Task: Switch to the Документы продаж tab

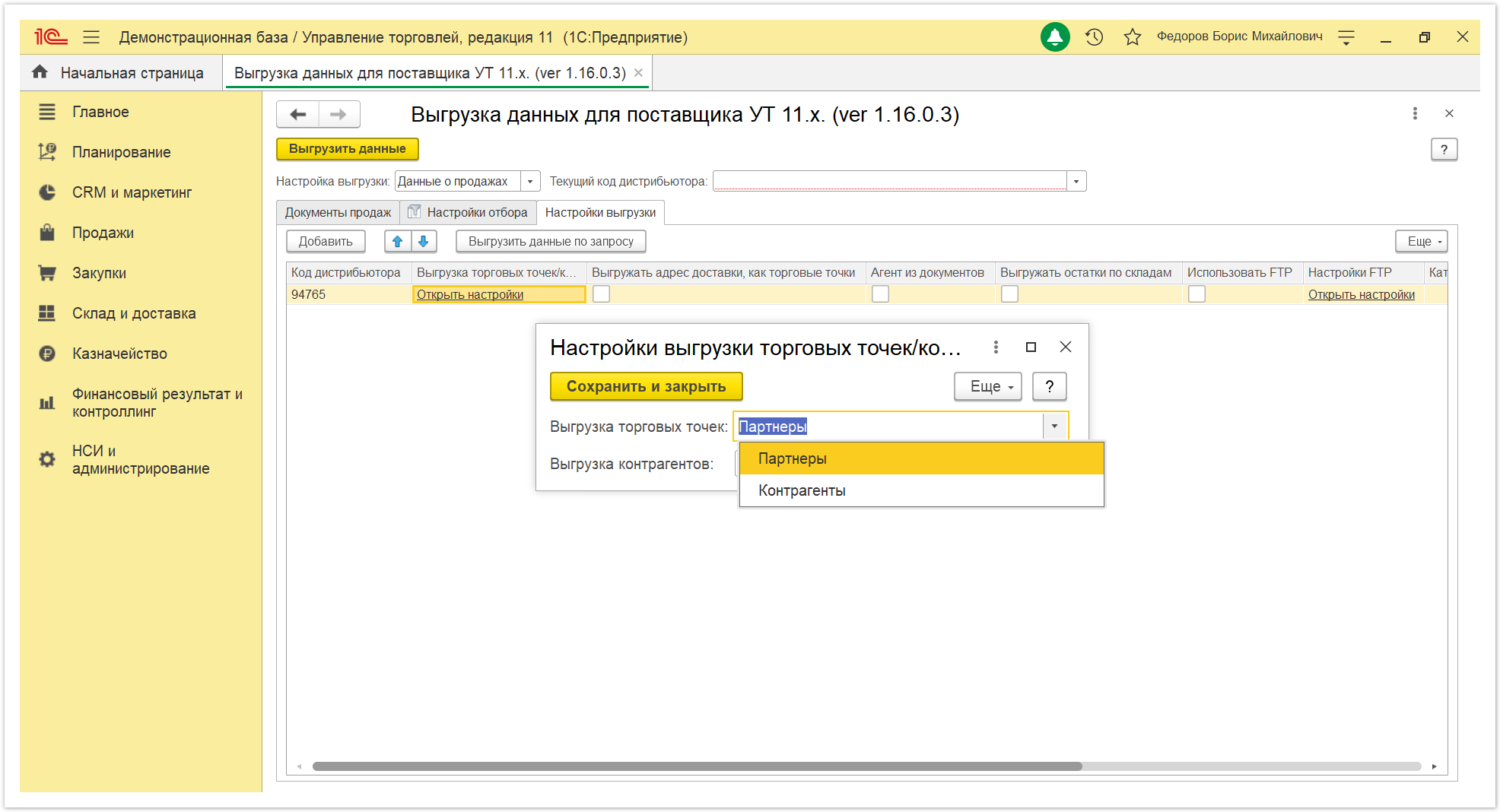Action: (338, 212)
